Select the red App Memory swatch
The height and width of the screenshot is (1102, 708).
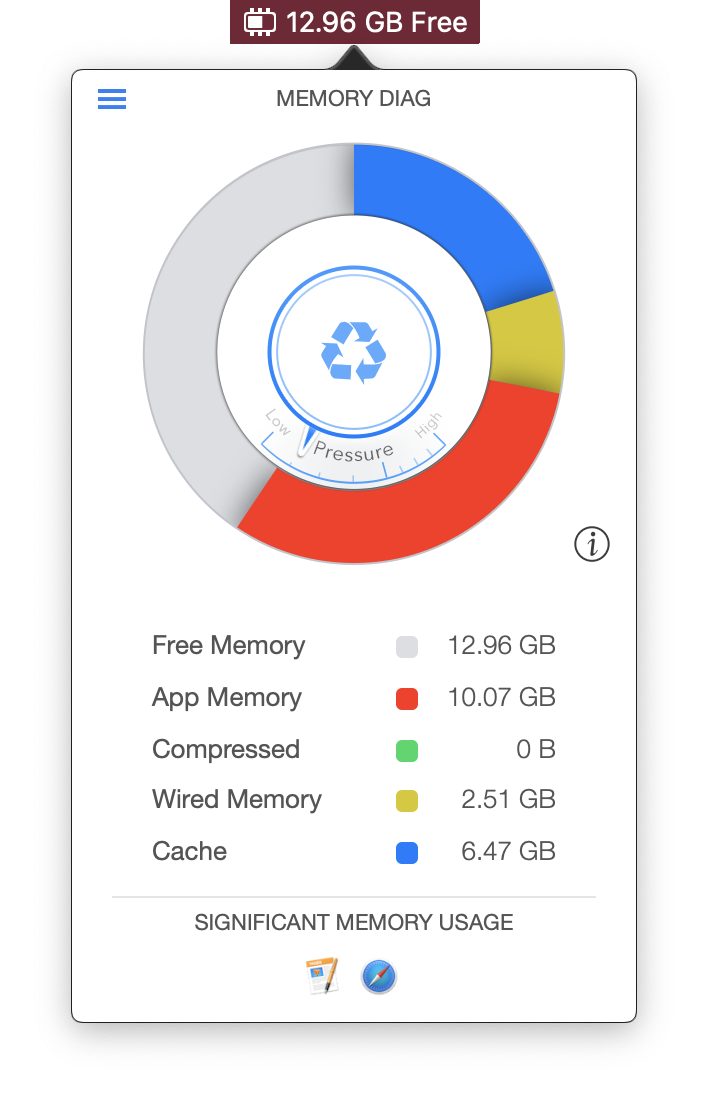point(407,698)
